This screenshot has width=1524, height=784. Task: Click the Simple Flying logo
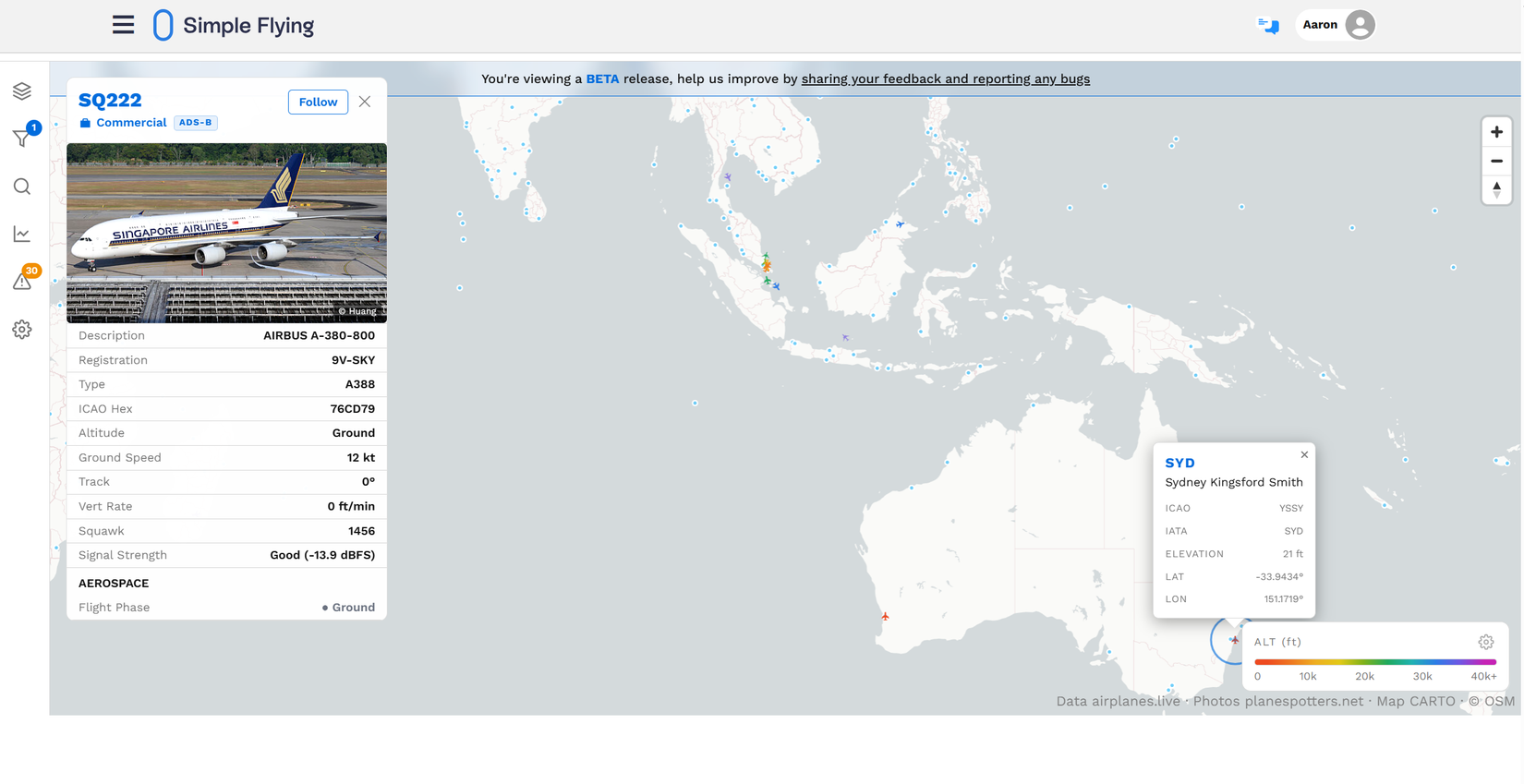[x=234, y=25]
